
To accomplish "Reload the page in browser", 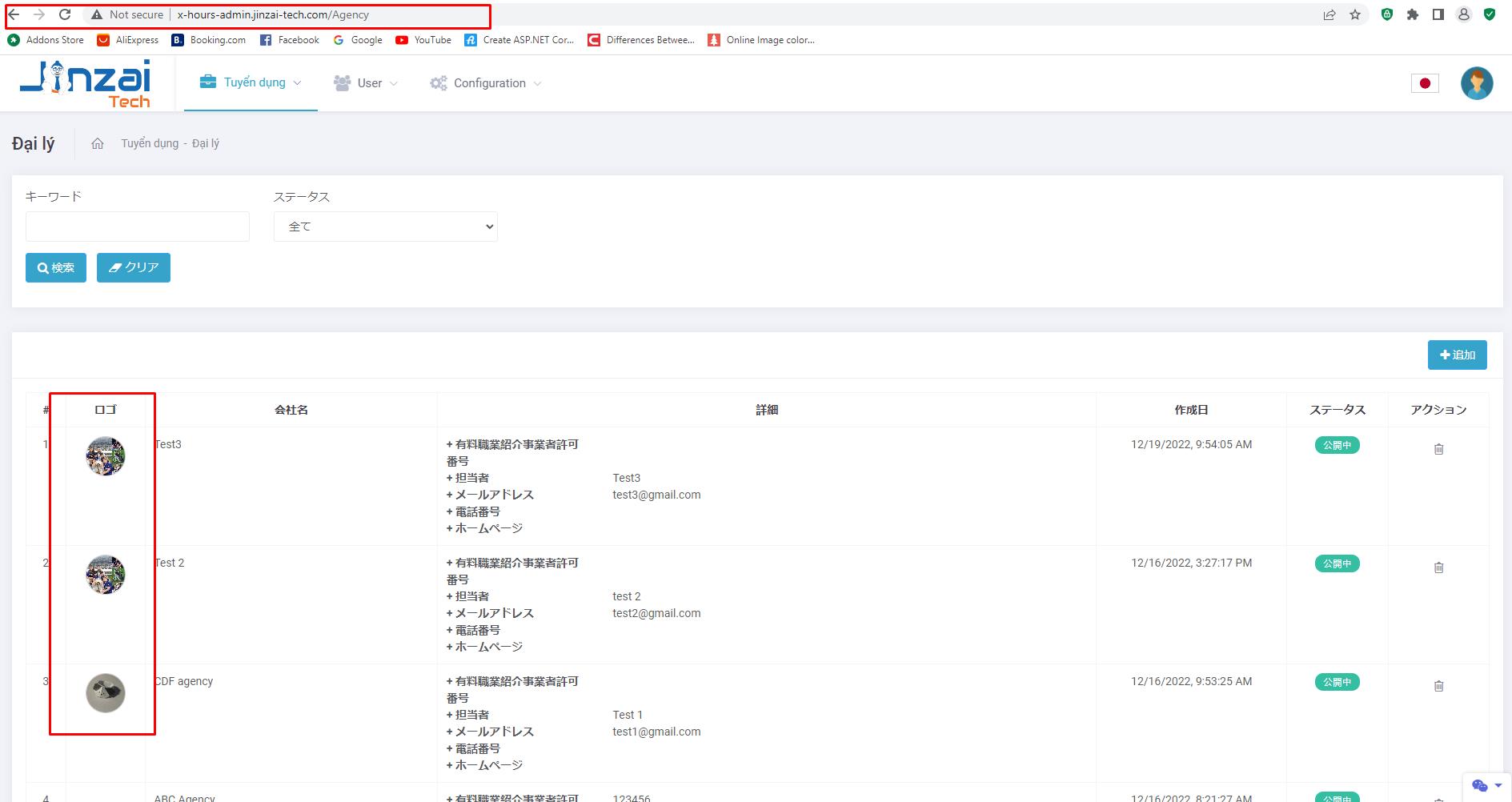I will coord(65,14).
